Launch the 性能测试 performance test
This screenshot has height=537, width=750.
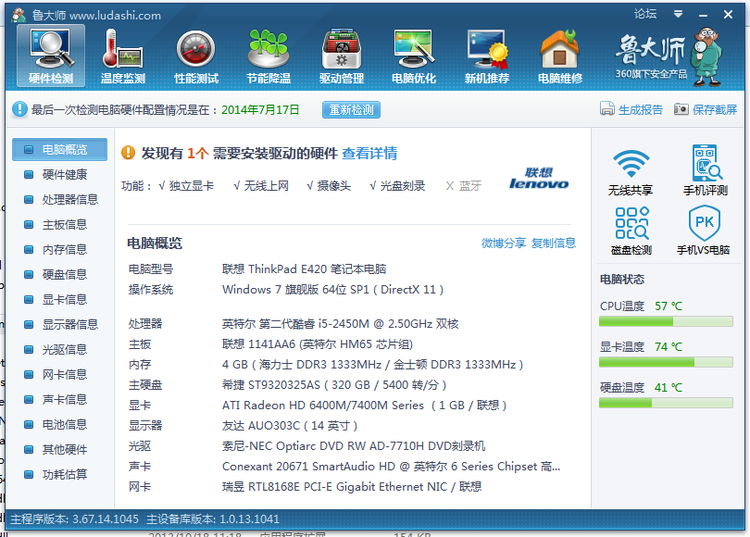[196, 55]
